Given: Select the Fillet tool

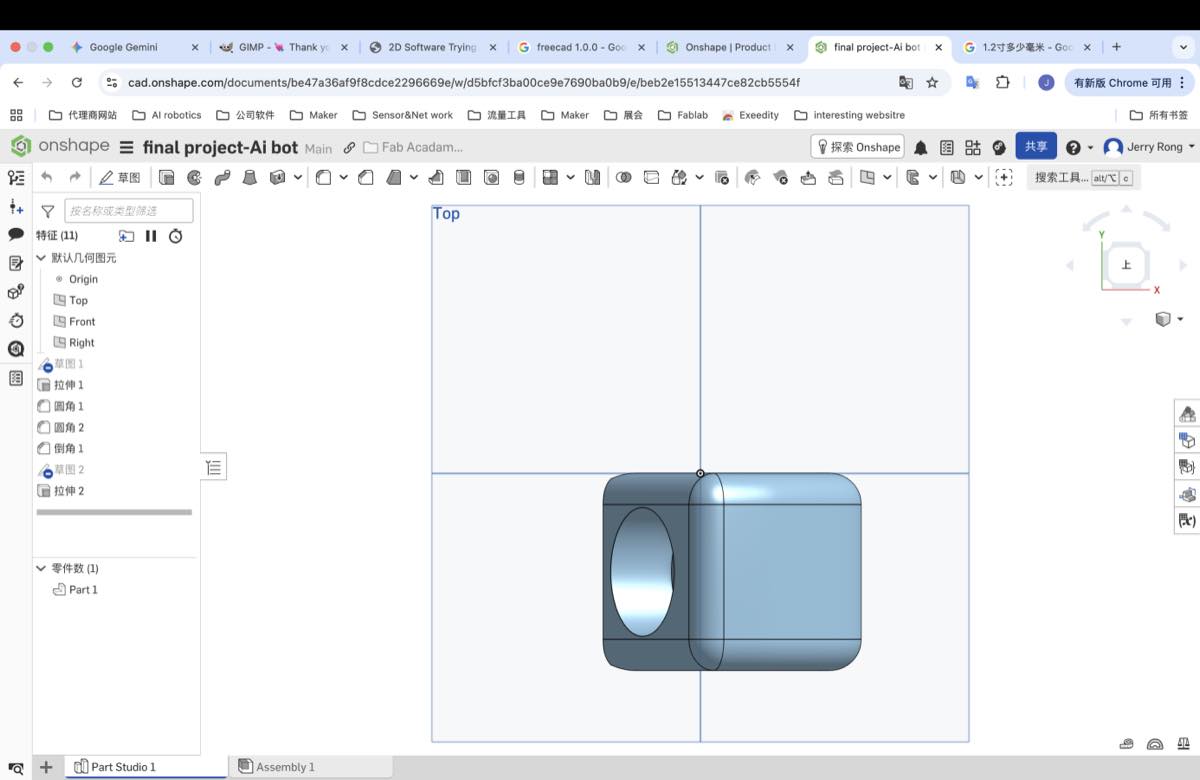Looking at the screenshot, I should pos(324,178).
